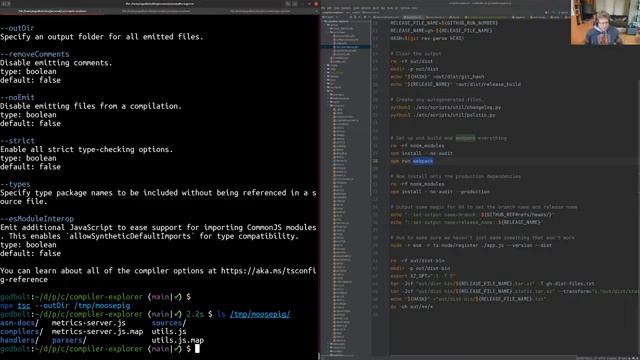
Task: Select the active first tab of the terminal
Action: (x=52, y=11)
